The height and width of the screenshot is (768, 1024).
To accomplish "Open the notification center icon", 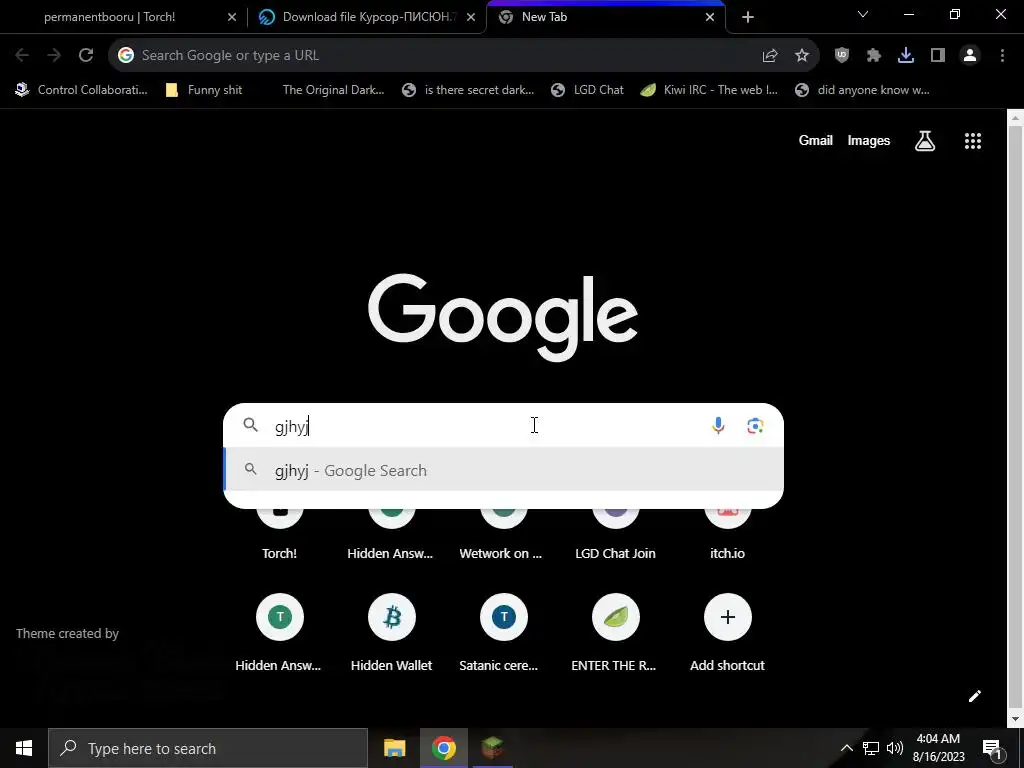I will (992, 748).
